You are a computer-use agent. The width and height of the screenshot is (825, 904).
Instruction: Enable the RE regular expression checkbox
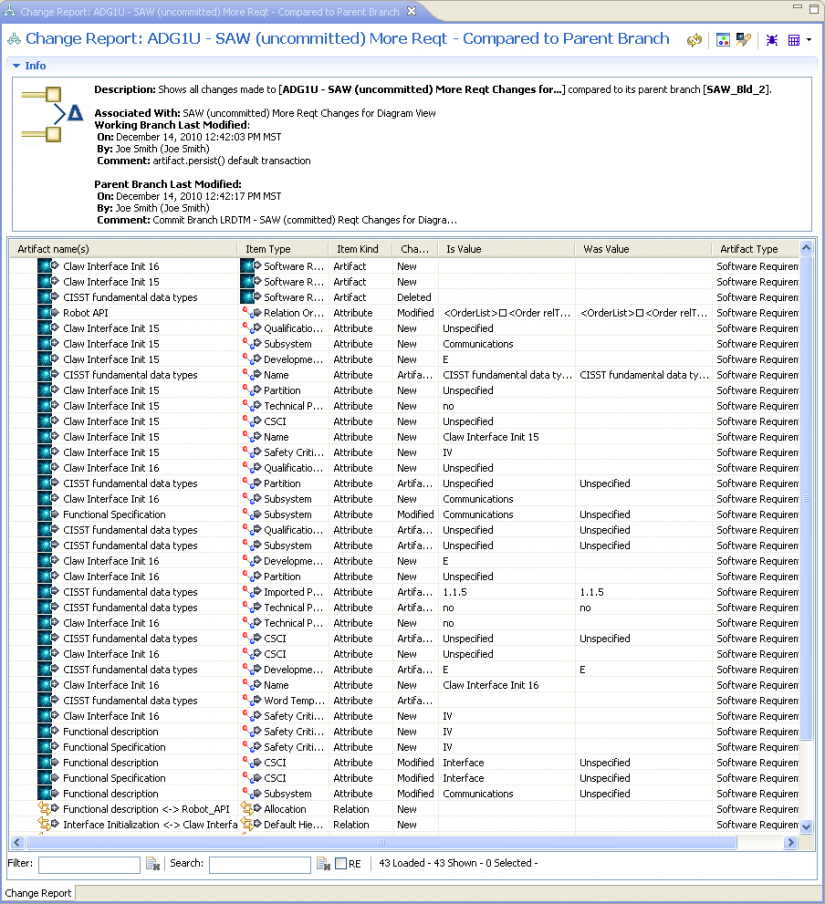pyautogui.click(x=341, y=864)
